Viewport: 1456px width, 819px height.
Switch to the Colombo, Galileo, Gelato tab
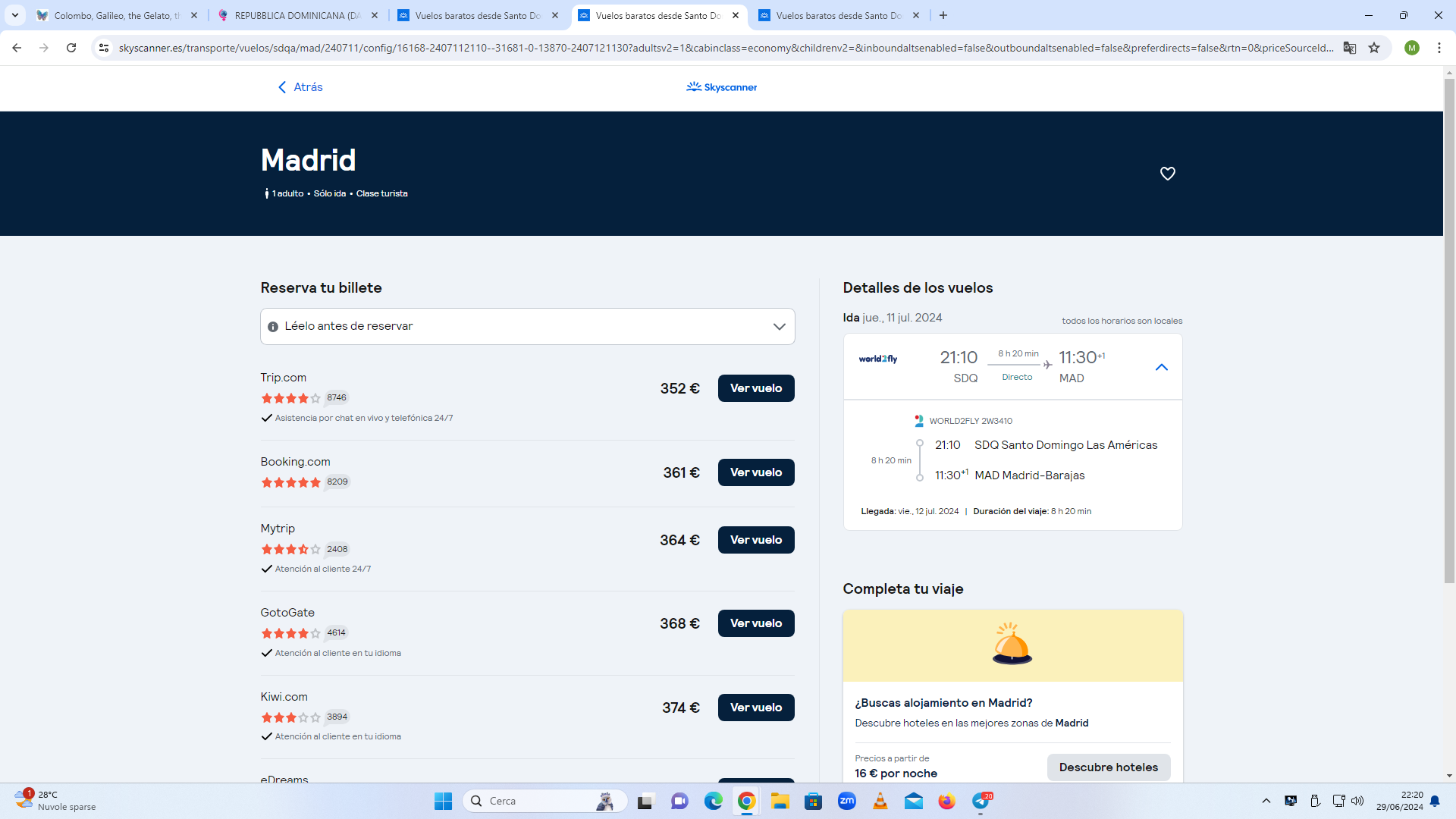116,15
